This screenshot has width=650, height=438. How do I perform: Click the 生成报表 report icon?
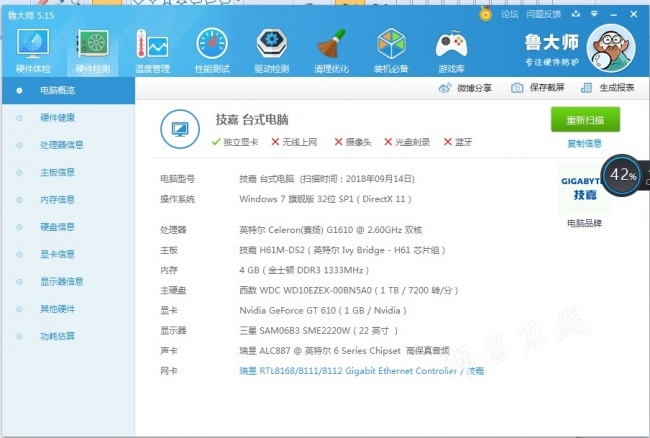(586, 88)
